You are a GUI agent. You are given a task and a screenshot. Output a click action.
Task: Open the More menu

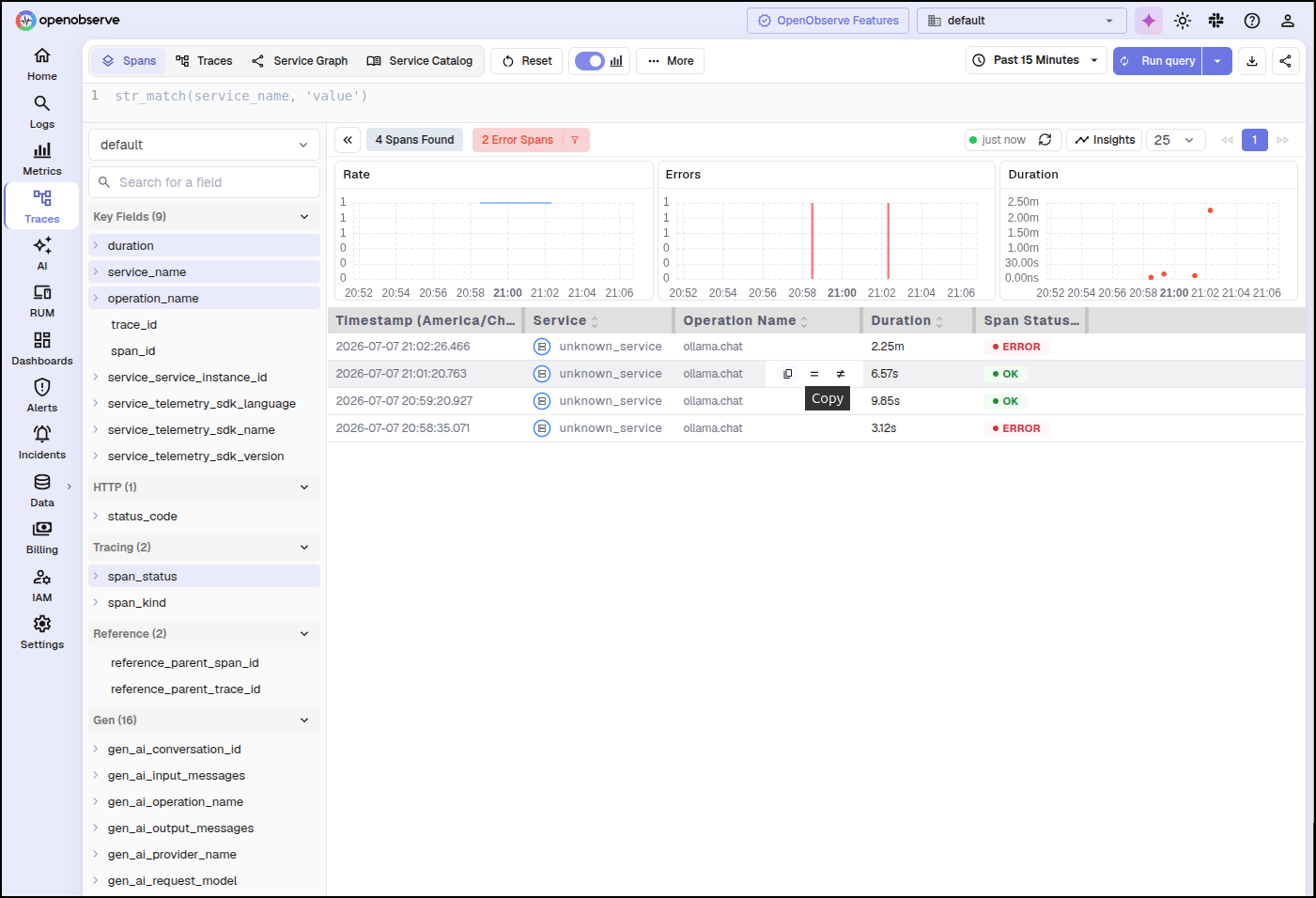coord(671,61)
